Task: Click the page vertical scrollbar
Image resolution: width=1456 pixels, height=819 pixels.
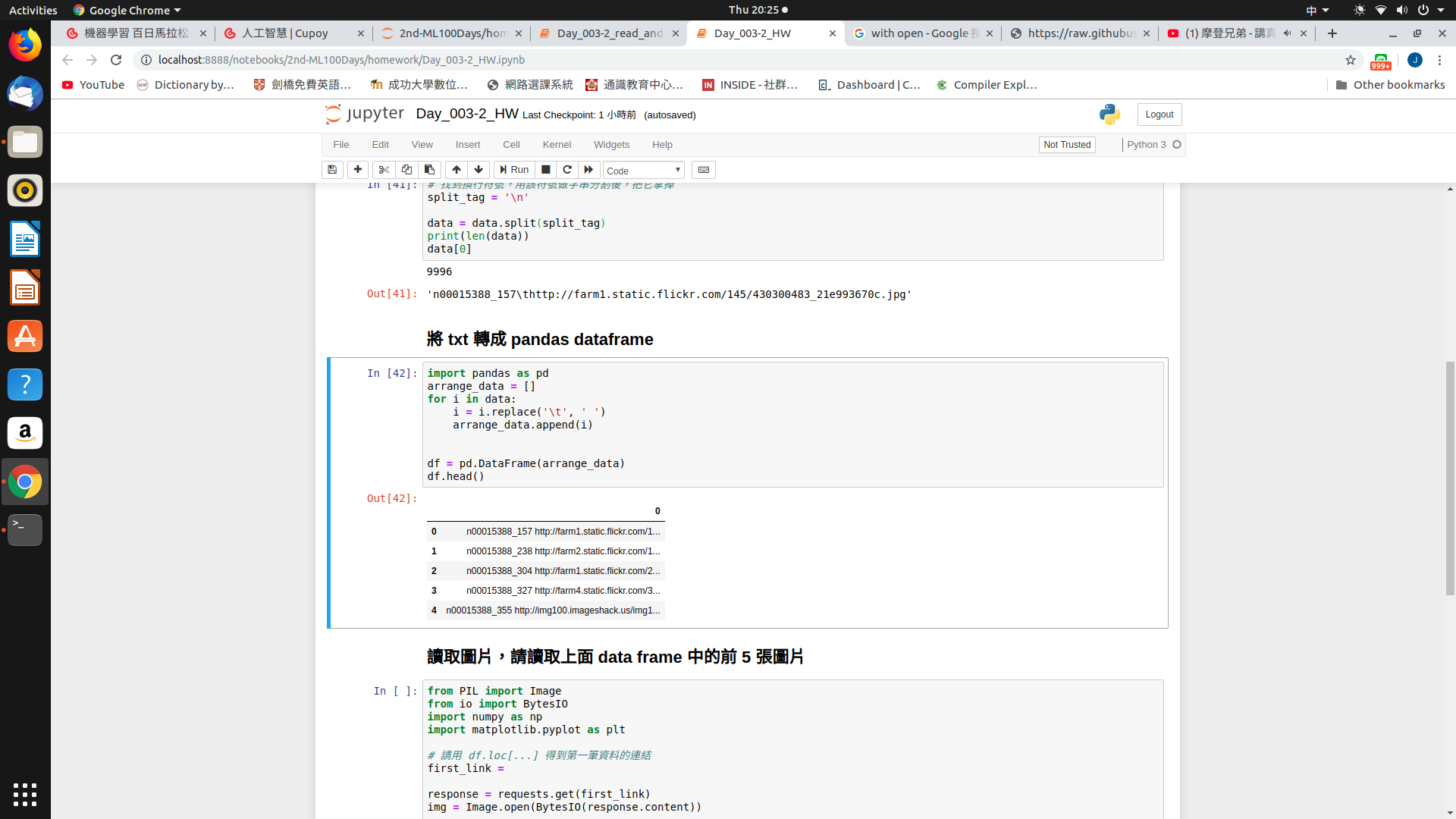Action: point(1450,478)
